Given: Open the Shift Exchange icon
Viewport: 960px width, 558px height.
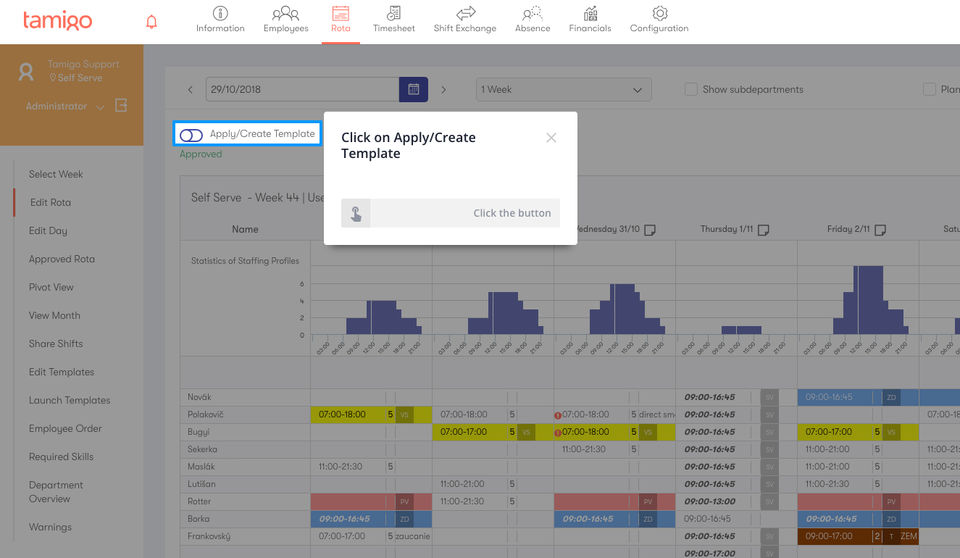Looking at the screenshot, I should 465,13.
